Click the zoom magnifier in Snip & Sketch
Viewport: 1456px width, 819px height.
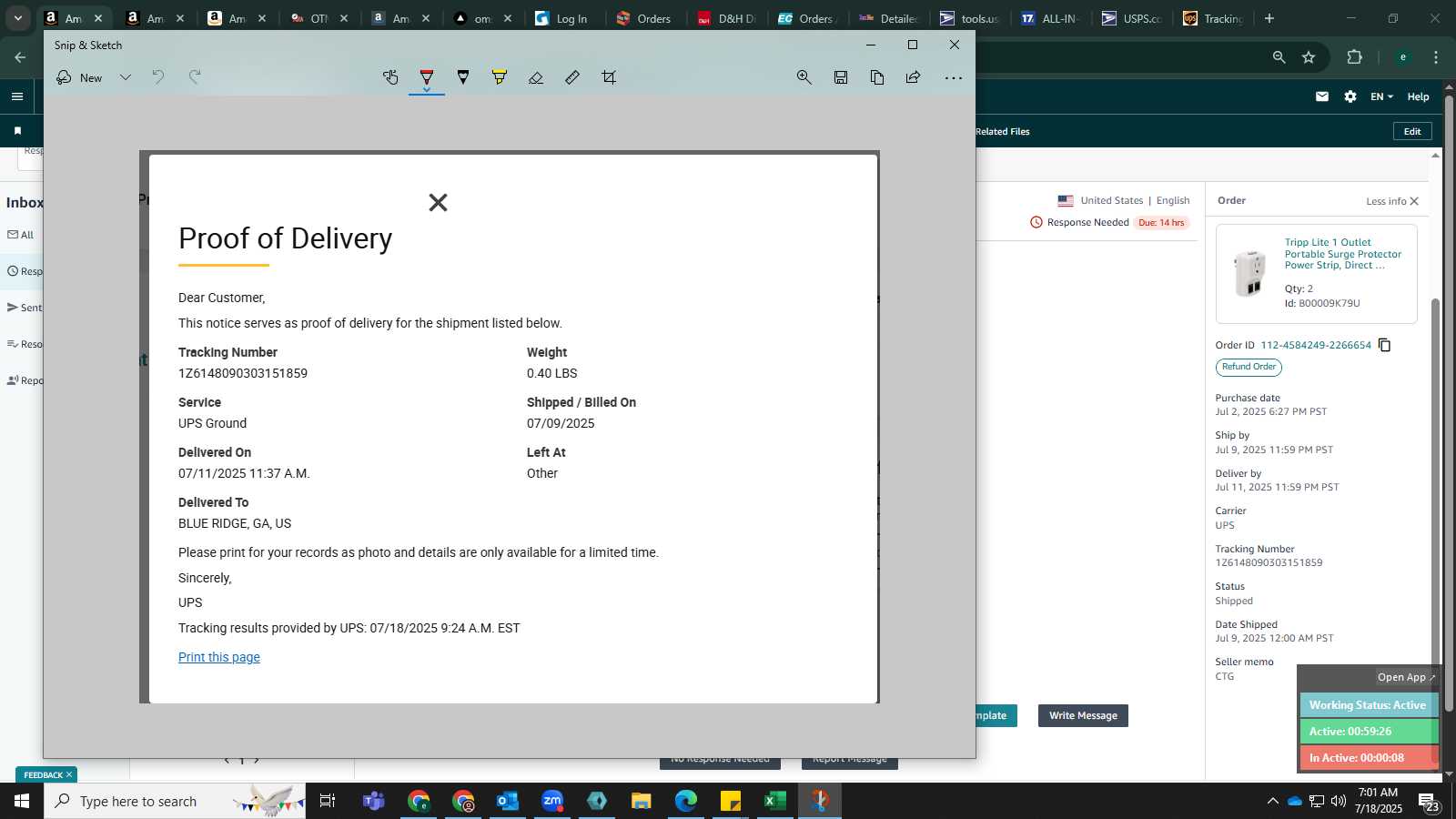tap(804, 77)
